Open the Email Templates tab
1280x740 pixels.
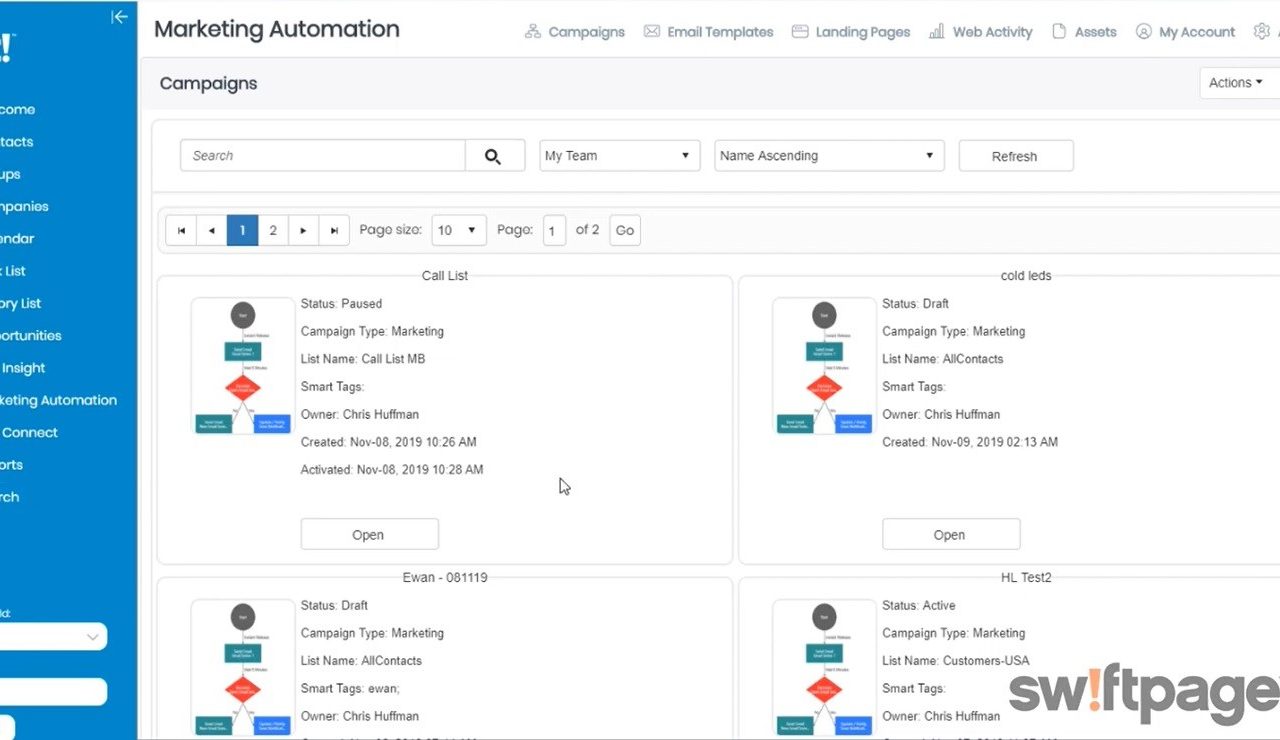coord(720,32)
